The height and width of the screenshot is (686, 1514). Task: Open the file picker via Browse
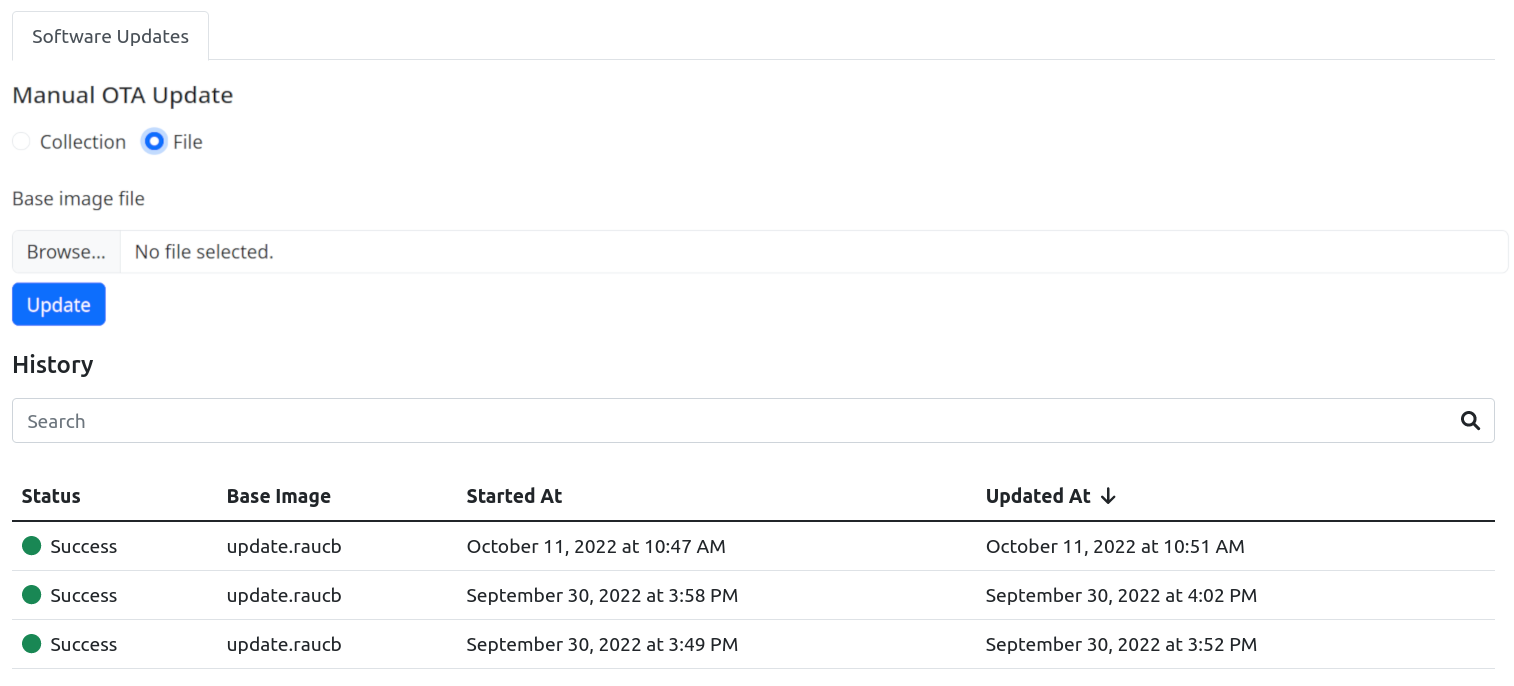(x=64, y=251)
